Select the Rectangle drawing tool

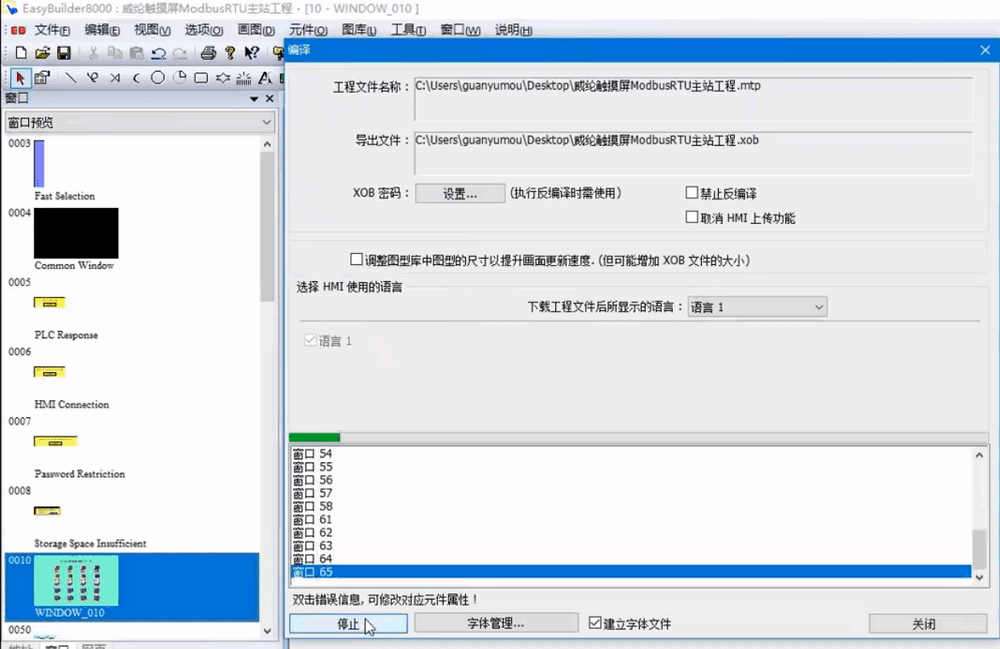201,78
